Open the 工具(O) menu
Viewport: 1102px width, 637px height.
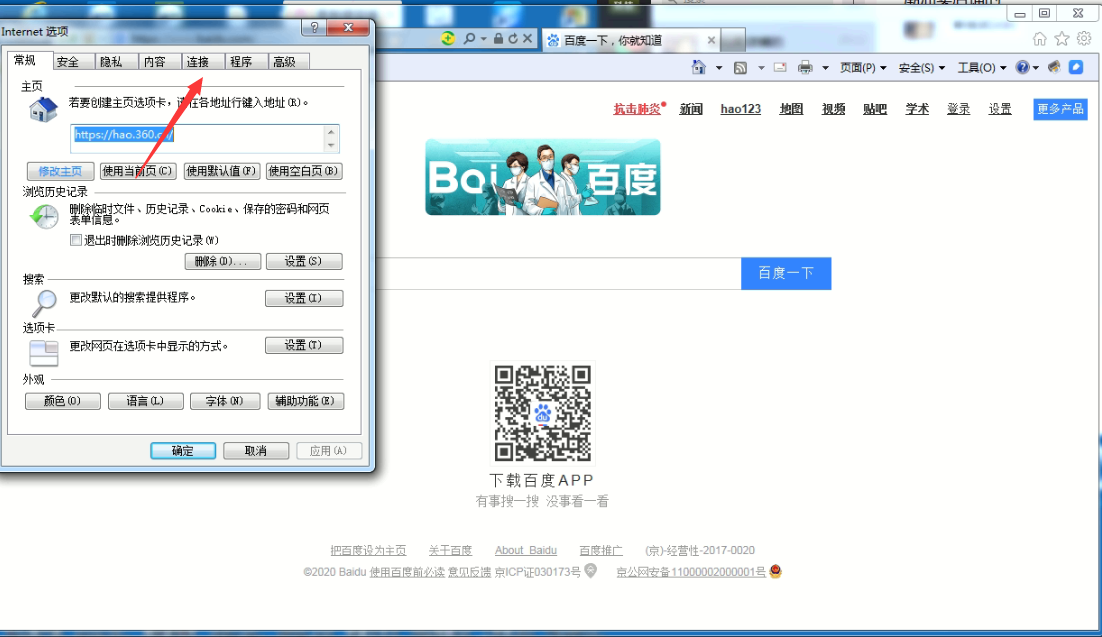[x=981, y=67]
